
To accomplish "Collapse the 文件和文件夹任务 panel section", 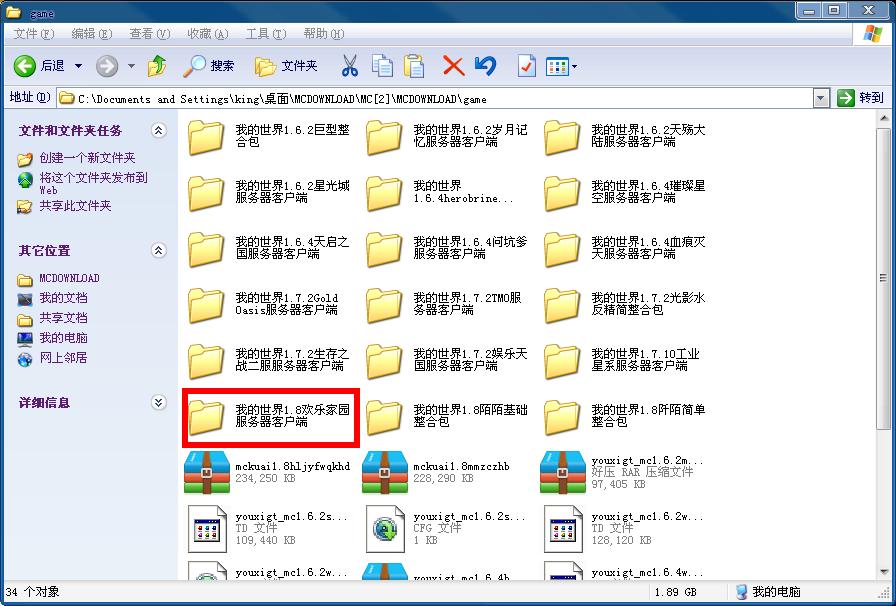I will 158,130.
